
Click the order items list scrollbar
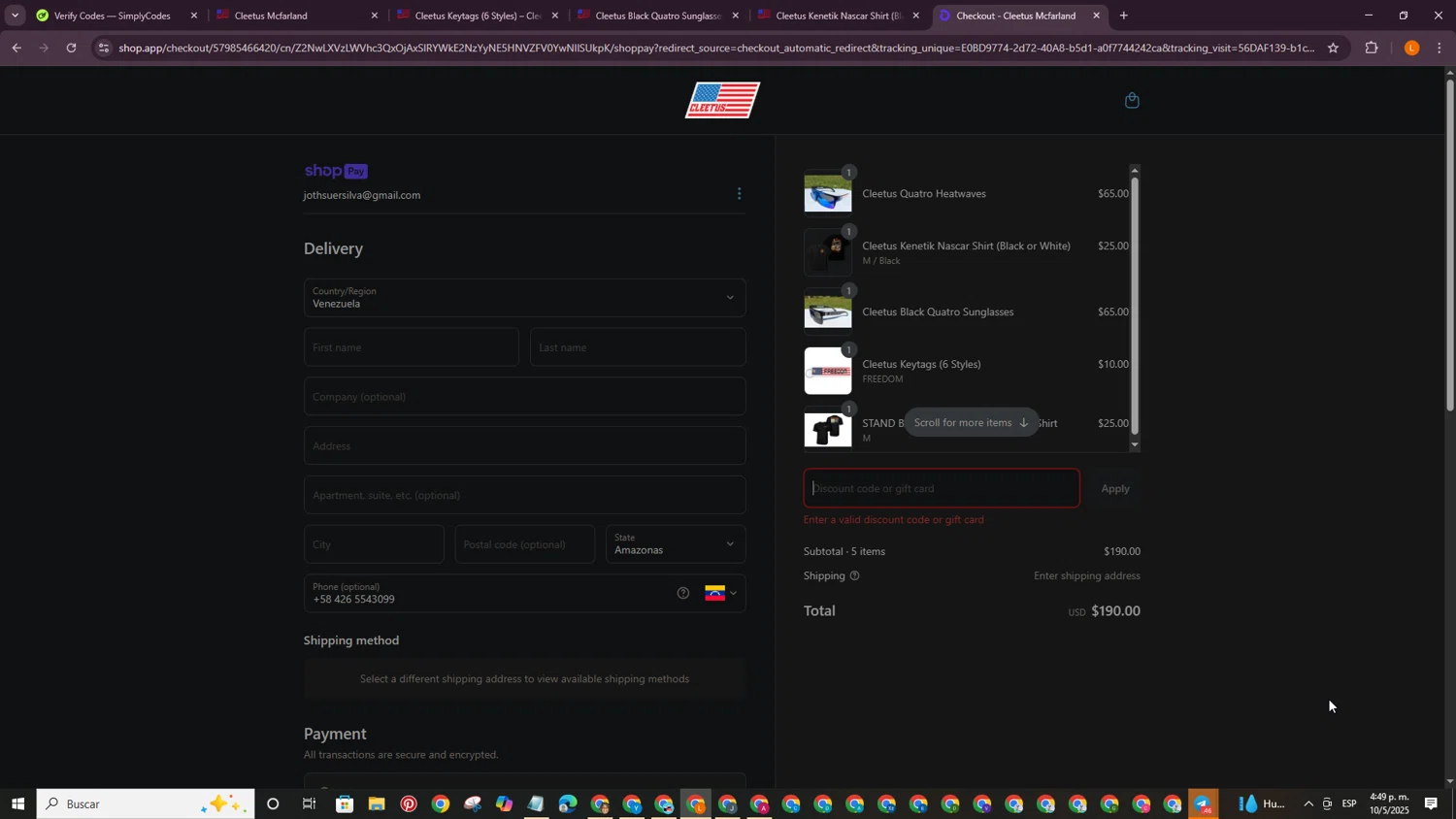1135,305
